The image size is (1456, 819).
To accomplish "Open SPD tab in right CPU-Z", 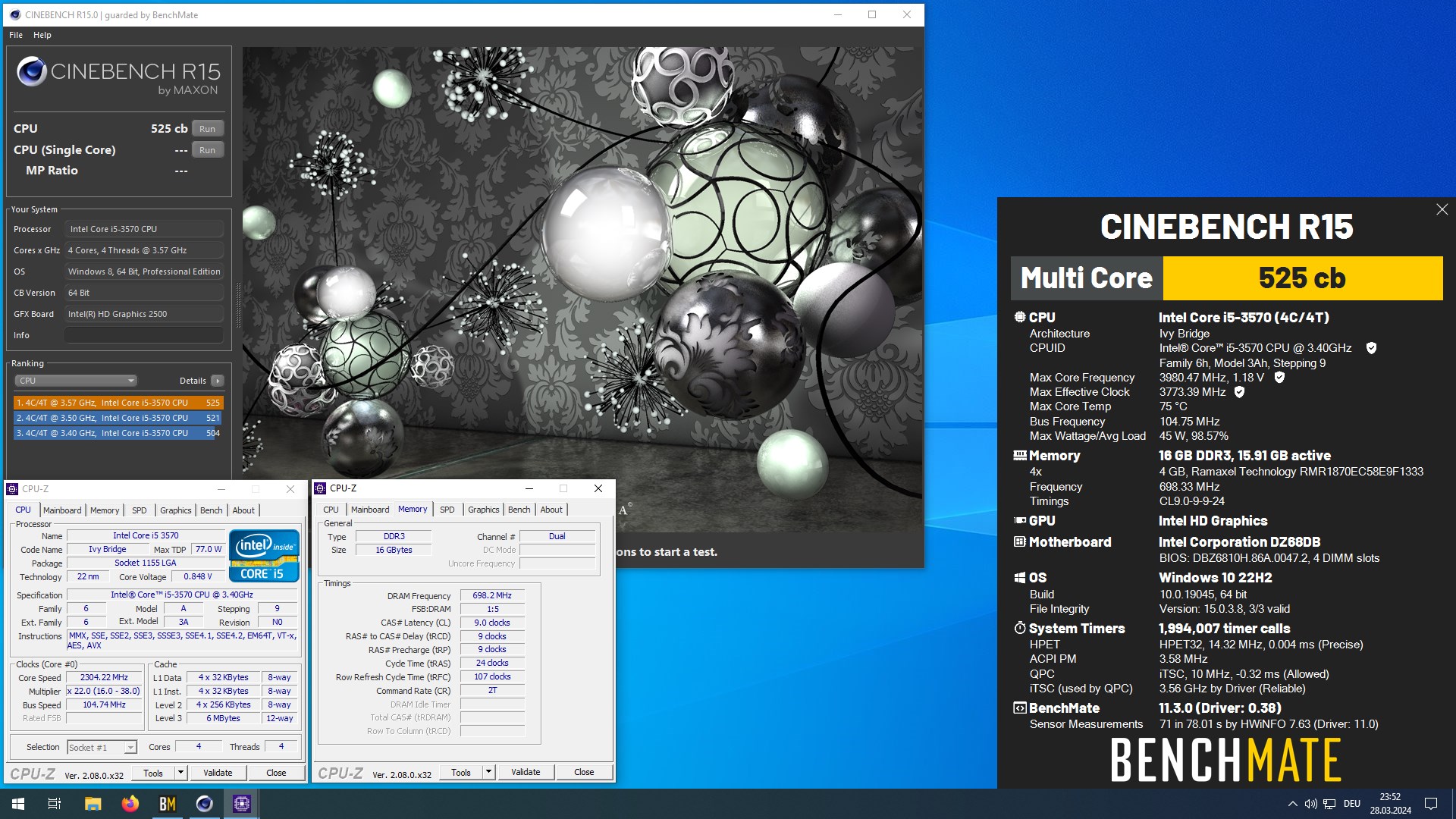I will click(447, 510).
